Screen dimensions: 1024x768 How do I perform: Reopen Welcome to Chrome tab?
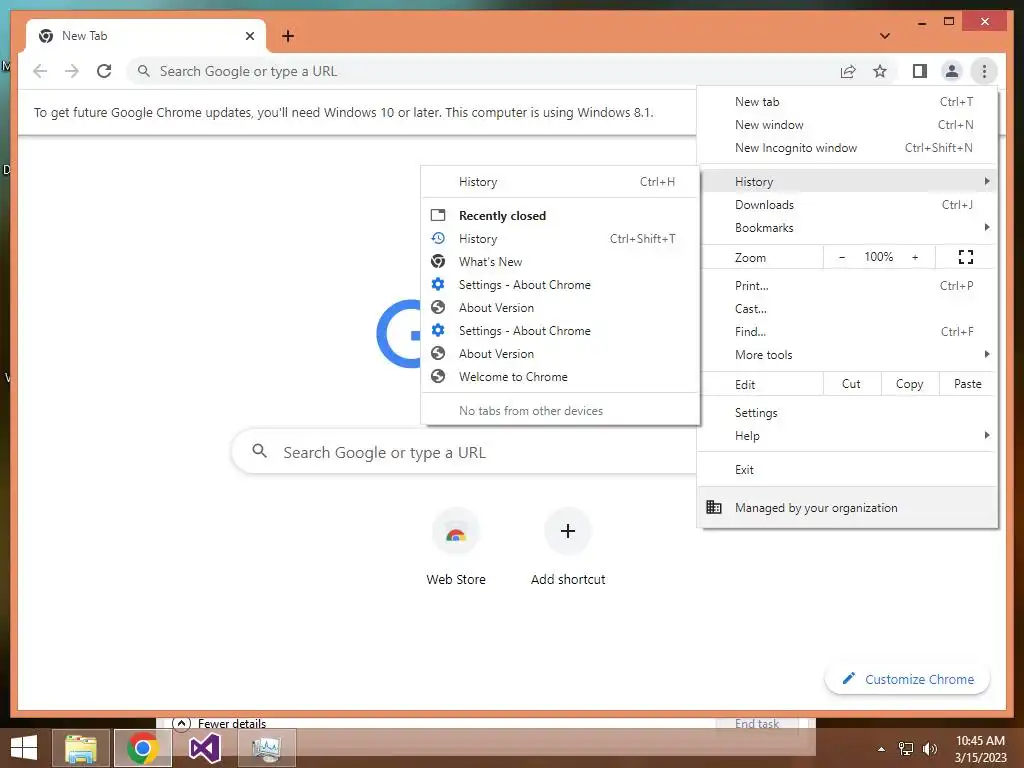[560, 376]
